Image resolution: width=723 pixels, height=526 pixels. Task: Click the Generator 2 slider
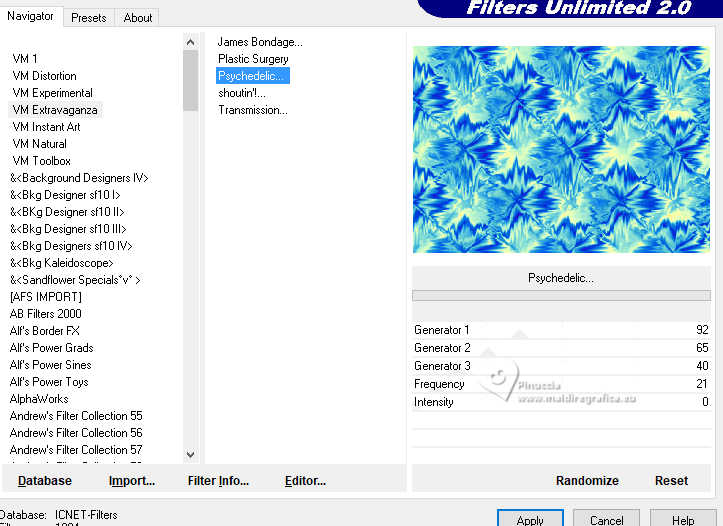point(561,348)
